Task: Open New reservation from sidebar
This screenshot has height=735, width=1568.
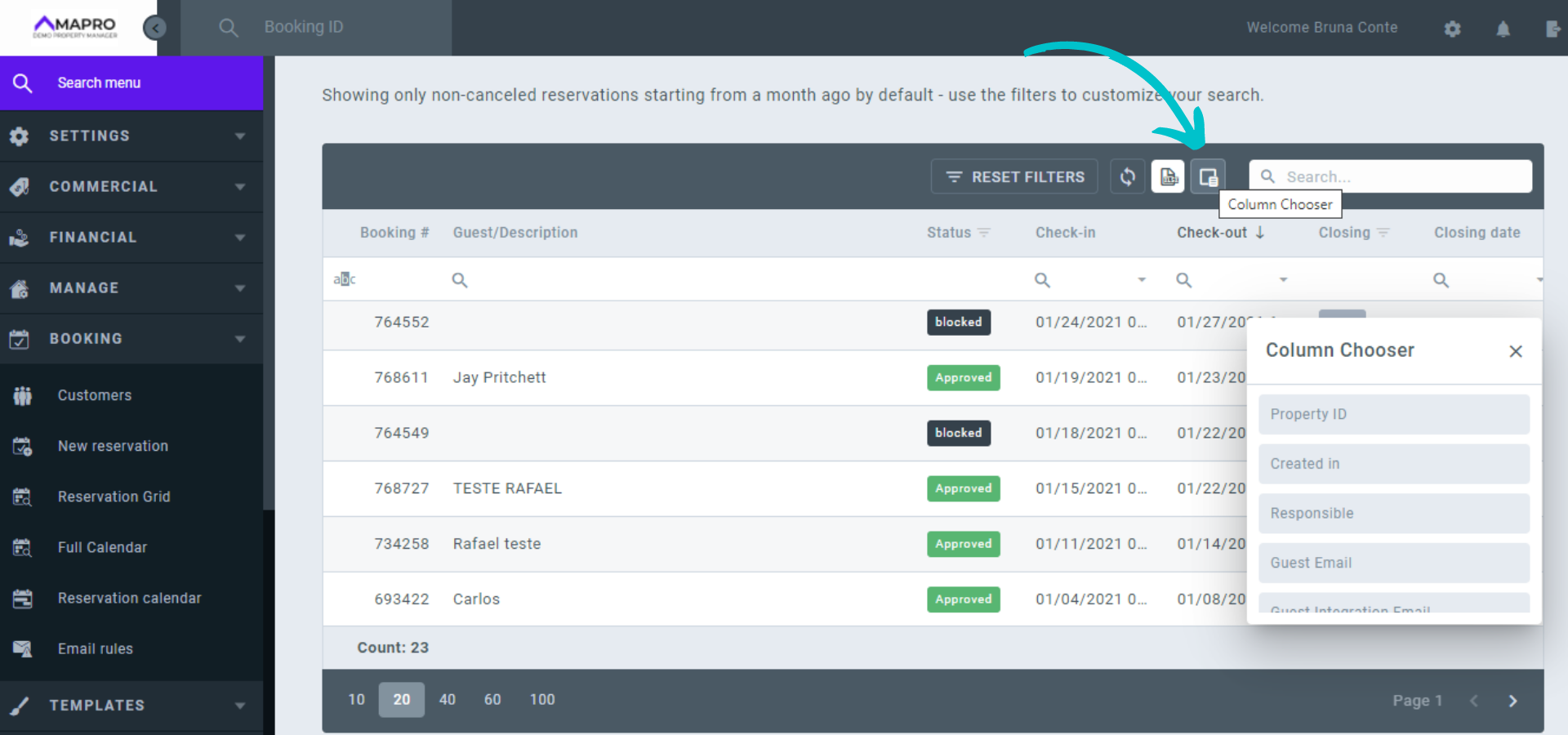Action: click(x=113, y=446)
